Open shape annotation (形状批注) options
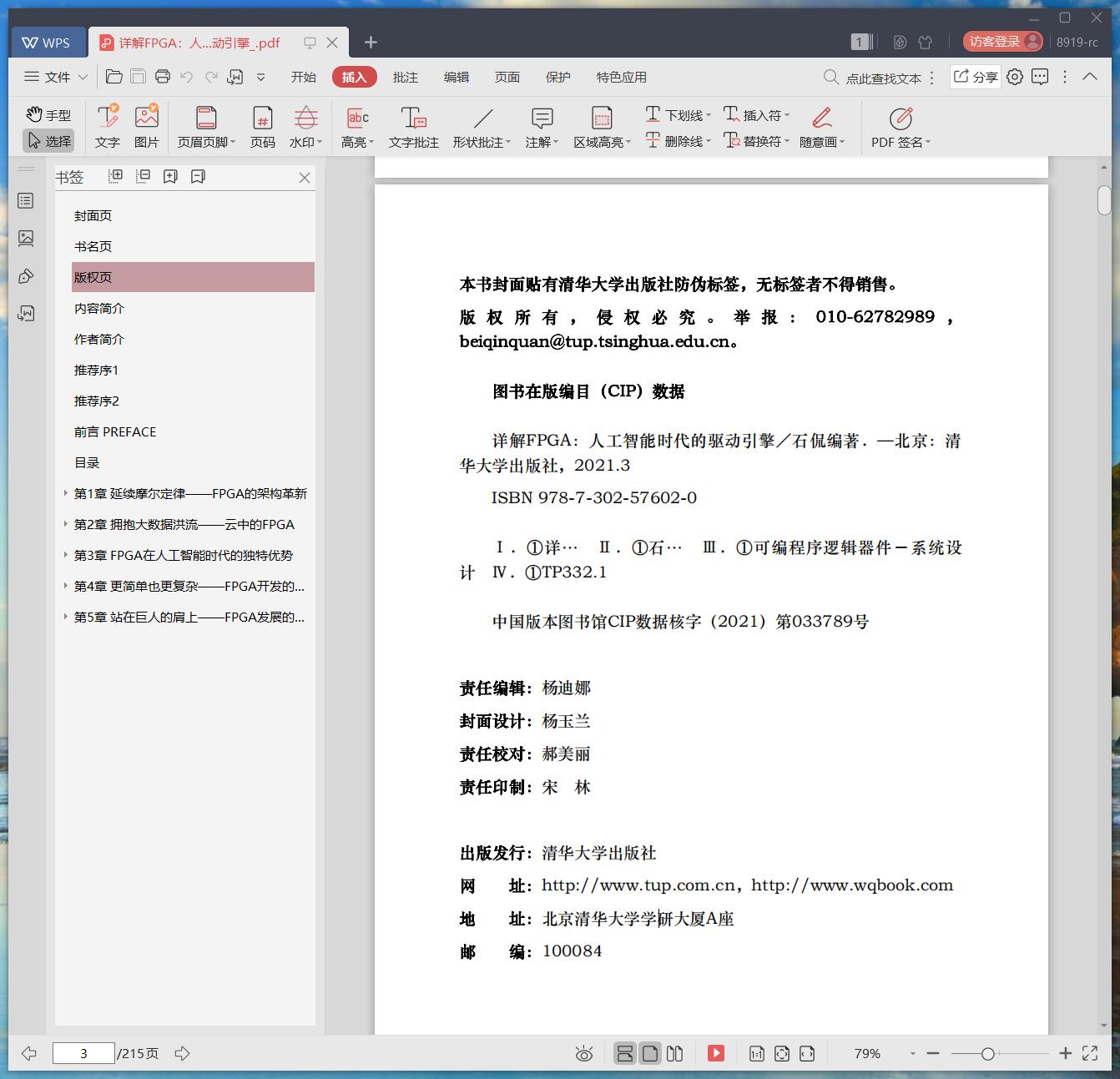Screen dimensions: 1120x1079 point(482,127)
